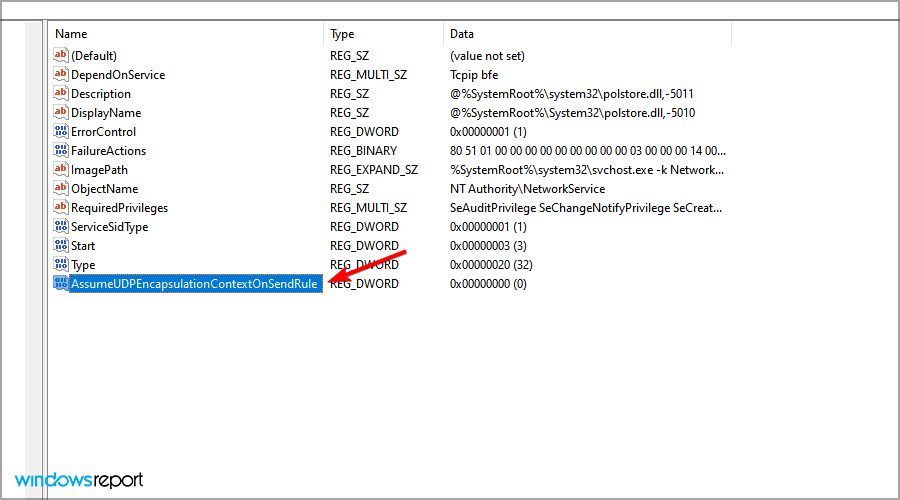Viewport: 900px width, 500px height.
Task: Click the 'Tcpip bfe' data cell
Action: [474, 75]
